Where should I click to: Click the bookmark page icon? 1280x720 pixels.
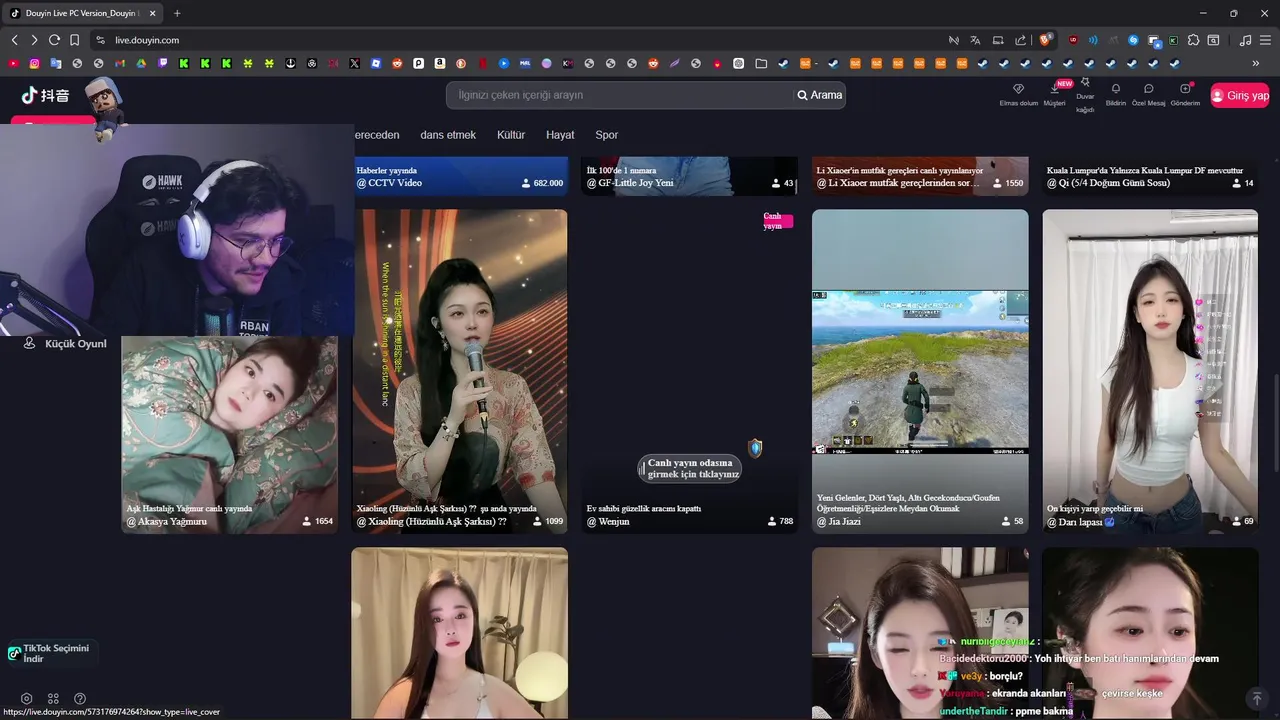74,40
